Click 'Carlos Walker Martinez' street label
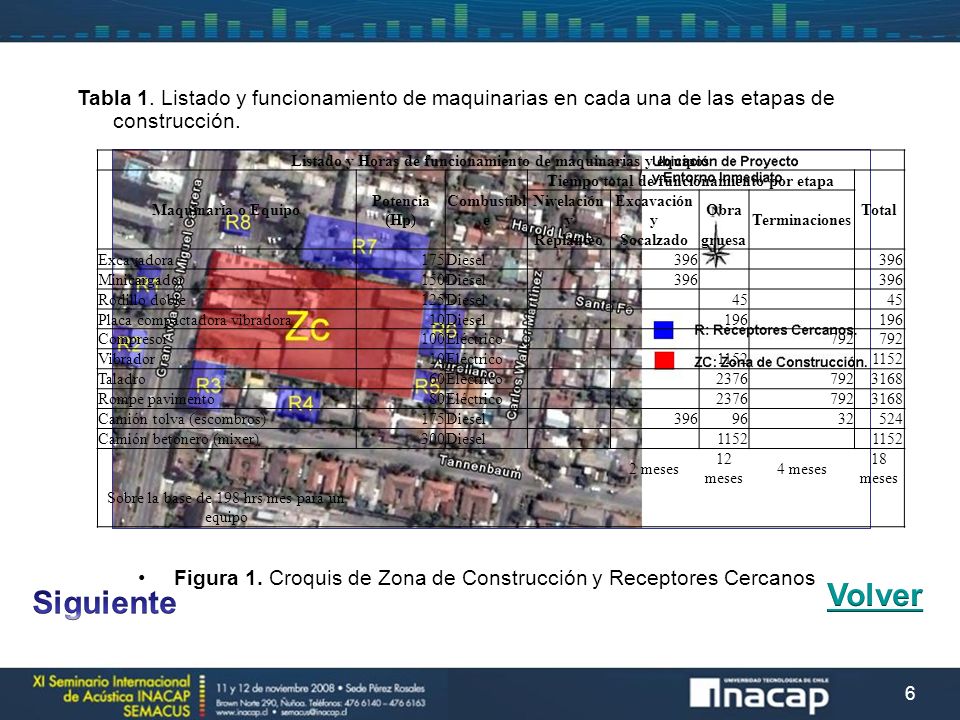960x720 pixels. pyautogui.click(x=525, y=345)
